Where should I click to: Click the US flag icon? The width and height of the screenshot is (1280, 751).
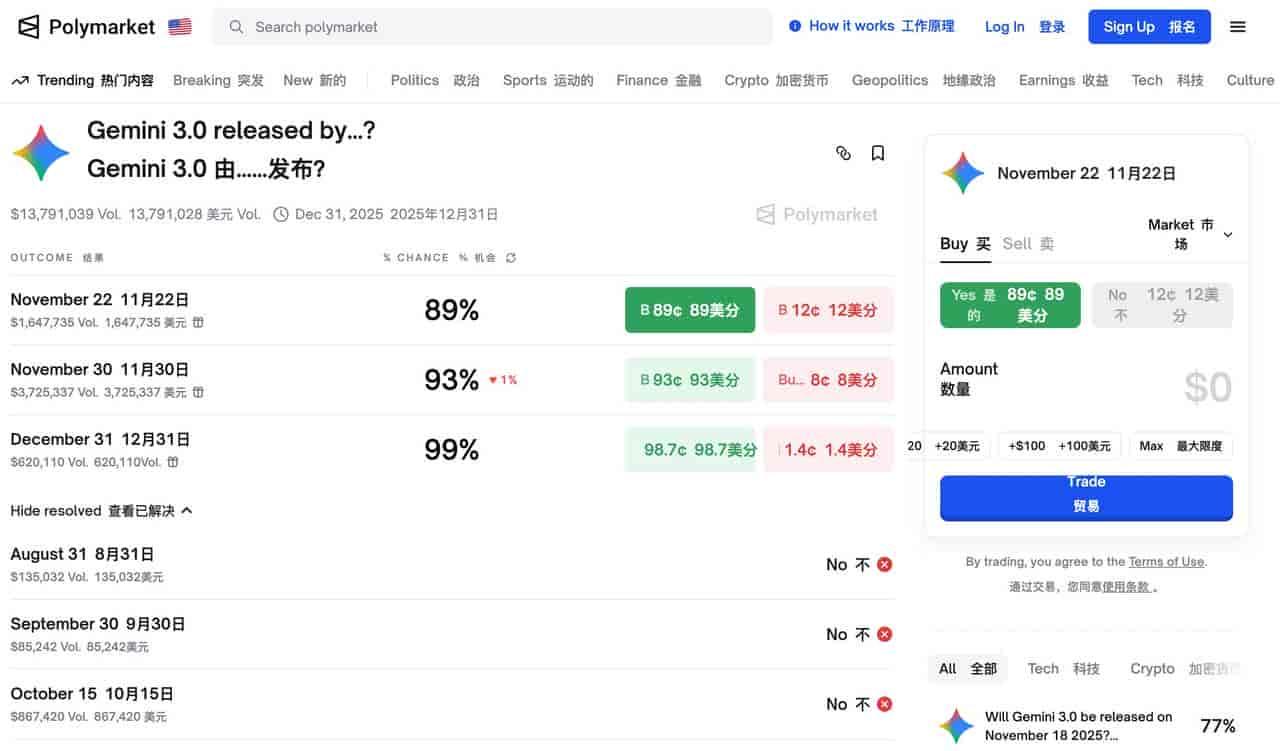click(180, 27)
